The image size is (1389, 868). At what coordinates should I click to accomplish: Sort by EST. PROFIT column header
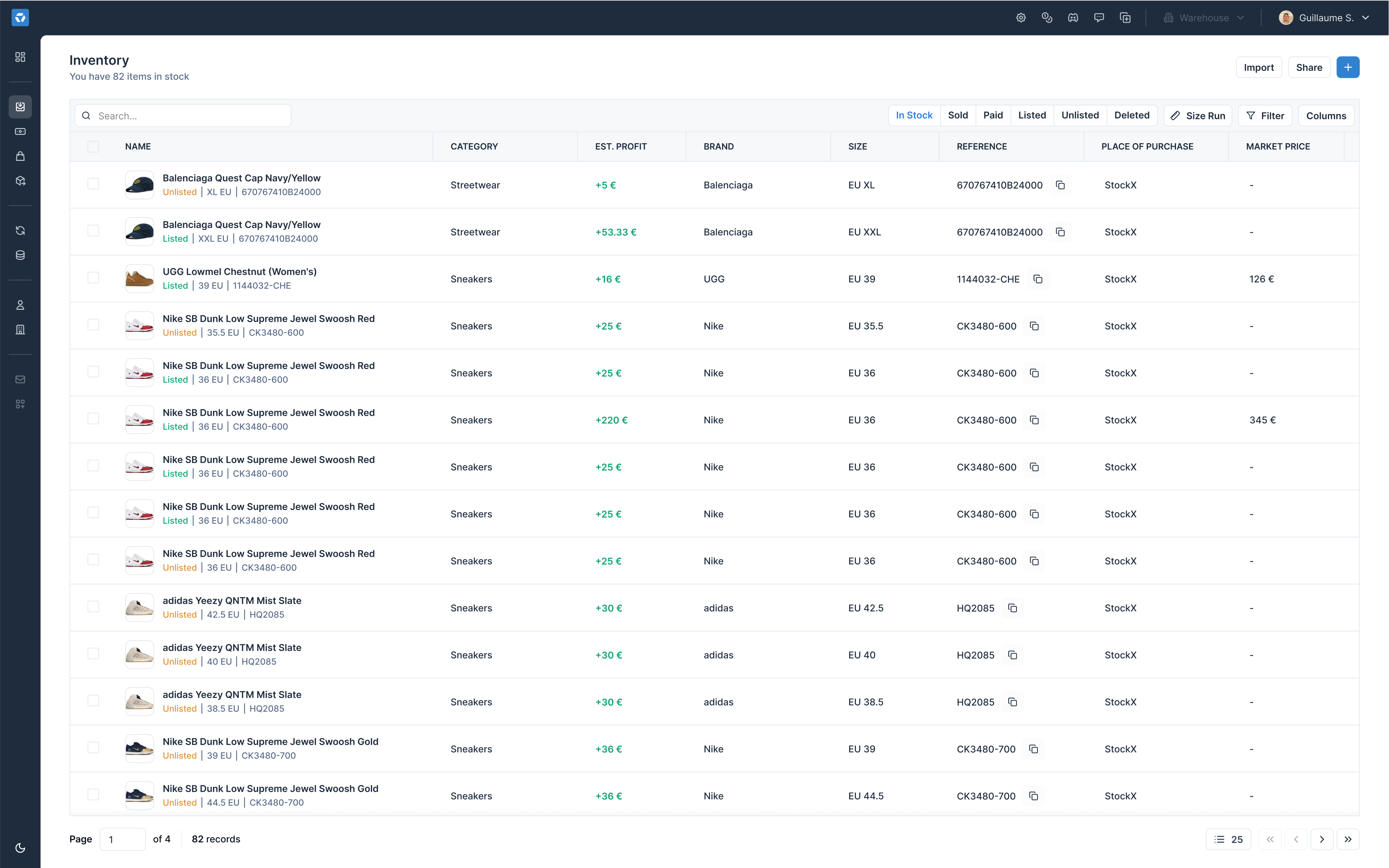(x=621, y=146)
